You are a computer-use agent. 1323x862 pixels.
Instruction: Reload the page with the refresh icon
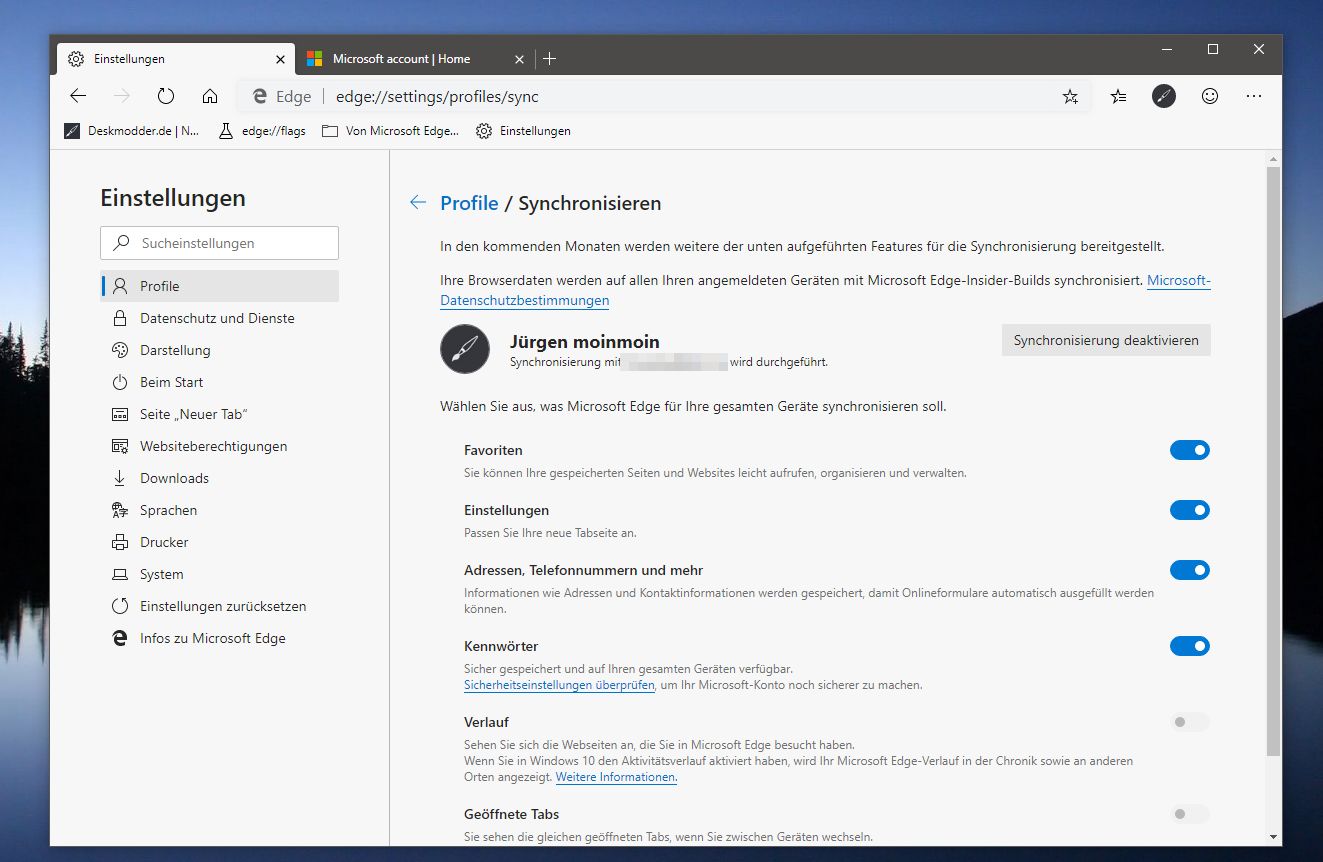(166, 96)
